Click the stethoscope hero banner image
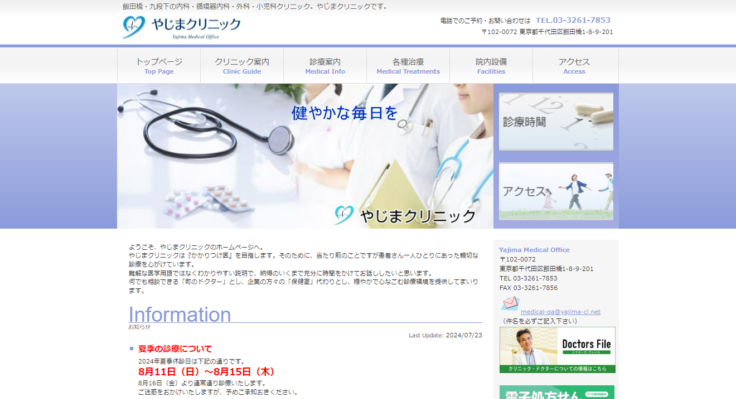 click(305, 156)
